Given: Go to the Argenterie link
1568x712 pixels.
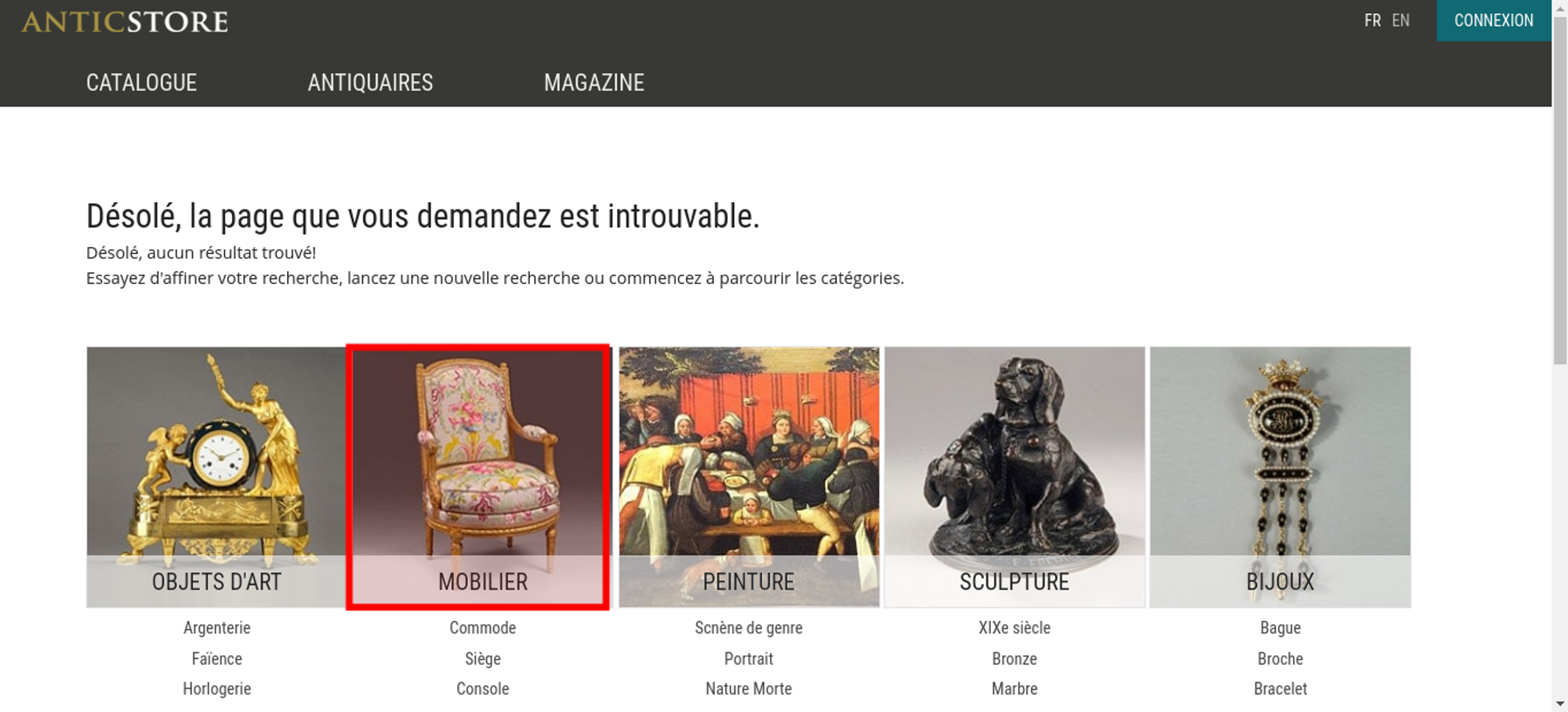Looking at the screenshot, I should (x=217, y=627).
